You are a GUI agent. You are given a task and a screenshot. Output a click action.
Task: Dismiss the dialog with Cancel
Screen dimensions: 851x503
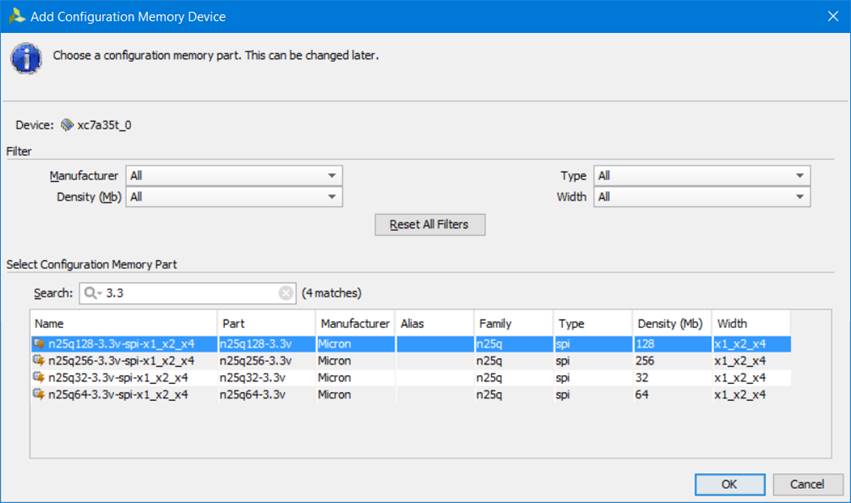coord(807,484)
